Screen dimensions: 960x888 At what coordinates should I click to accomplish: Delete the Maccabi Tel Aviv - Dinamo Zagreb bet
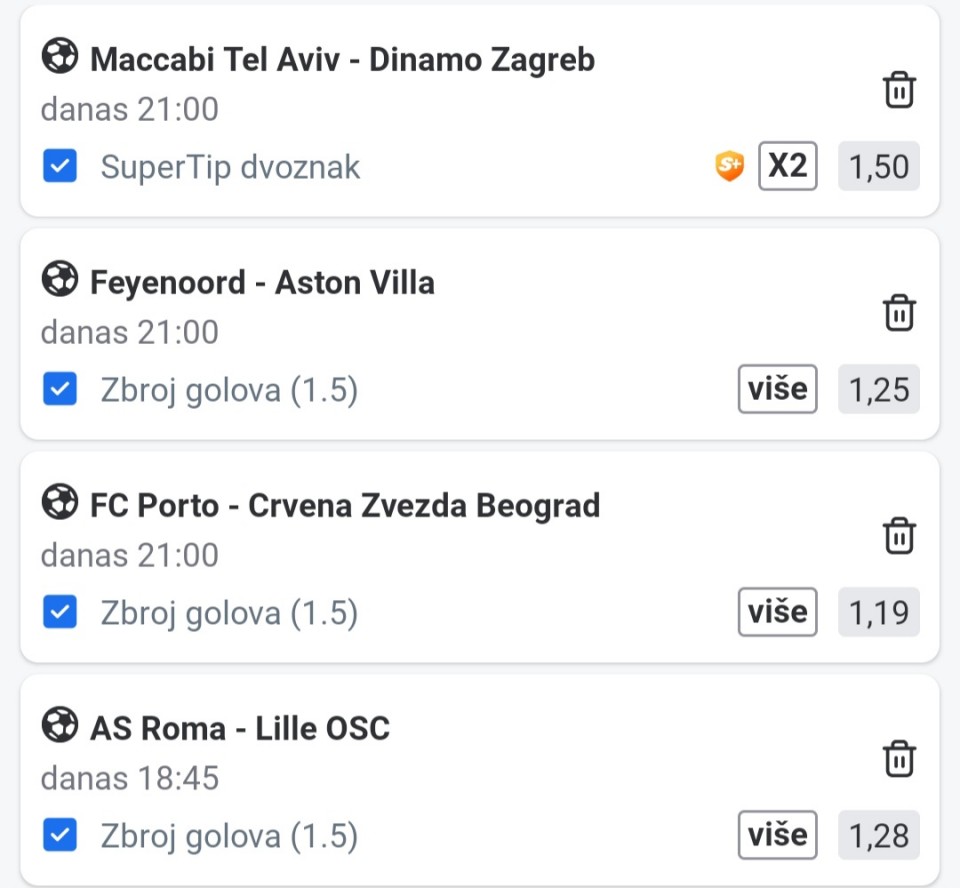click(x=899, y=90)
